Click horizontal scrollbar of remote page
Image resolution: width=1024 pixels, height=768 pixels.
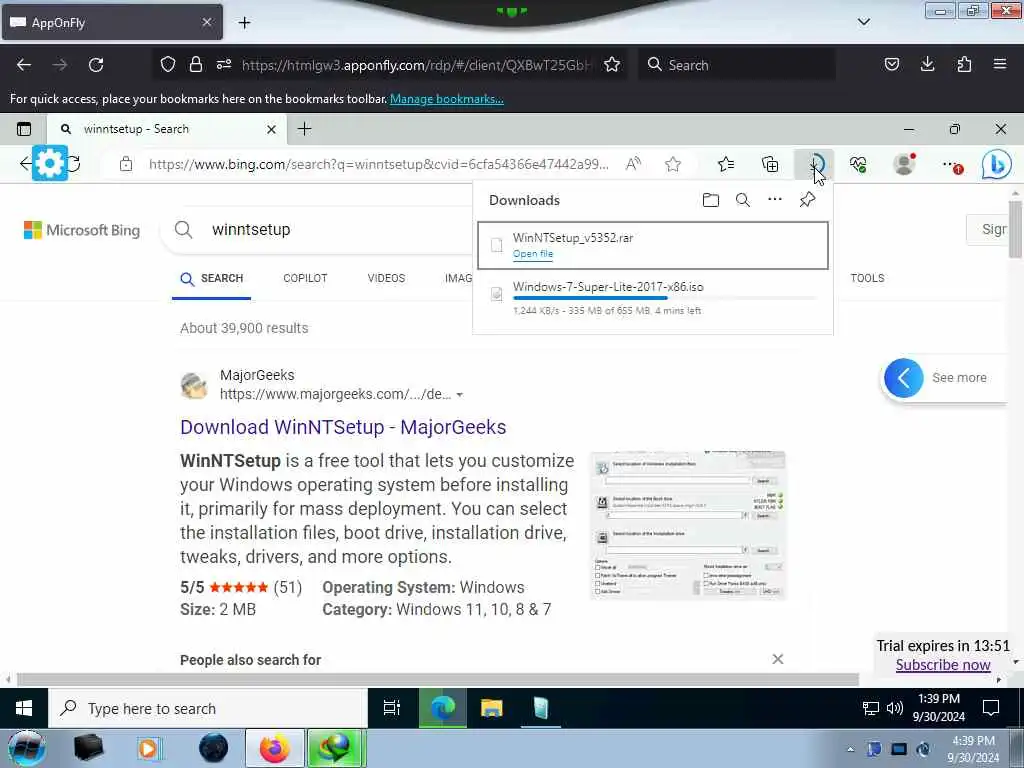point(438,679)
